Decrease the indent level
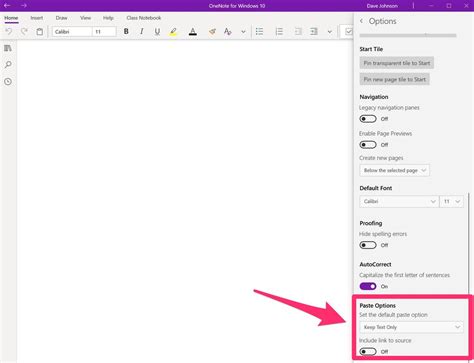The width and height of the screenshot is (474, 363). point(298,31)
